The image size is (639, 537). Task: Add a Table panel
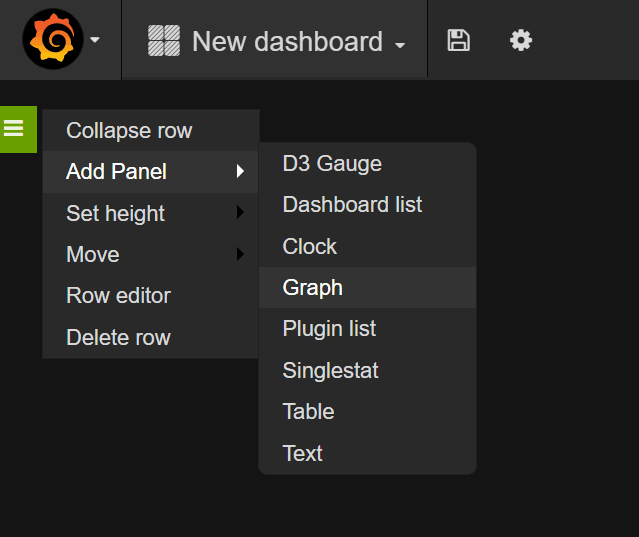(368, 412)
